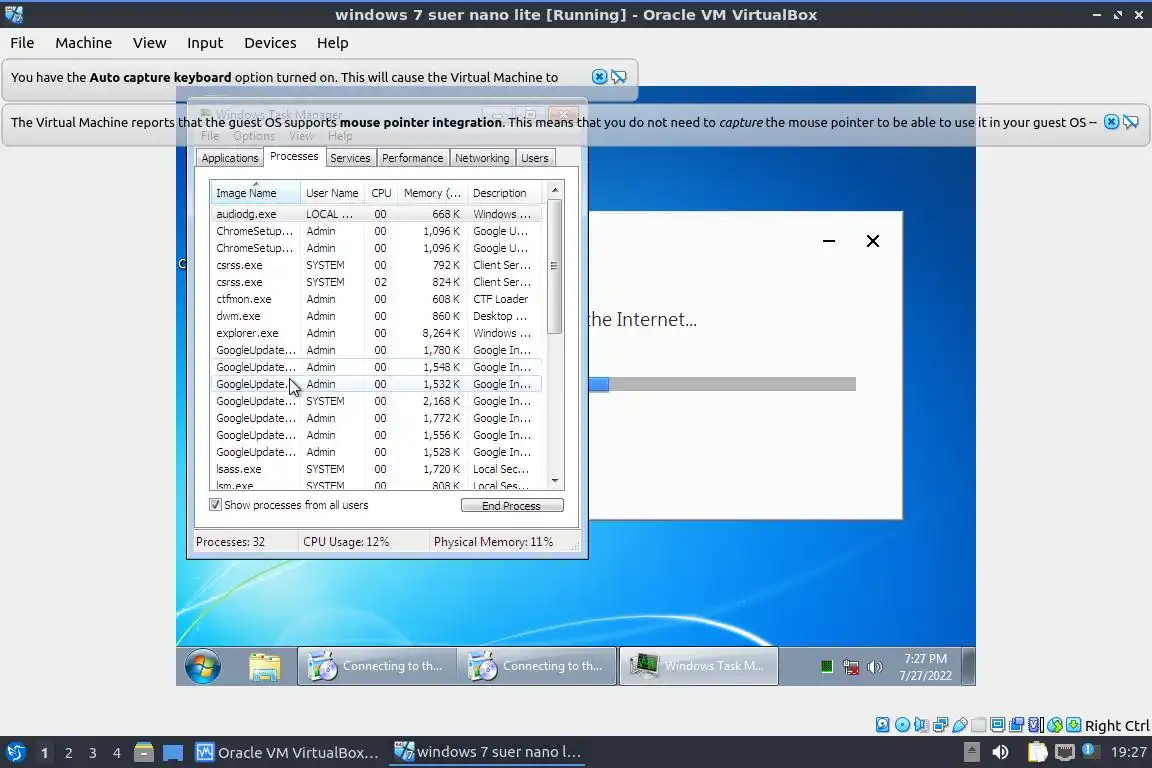This screenshot has height=768, width=1152.
Task: Sort processes by User Name column
Action: click(332, 193)
